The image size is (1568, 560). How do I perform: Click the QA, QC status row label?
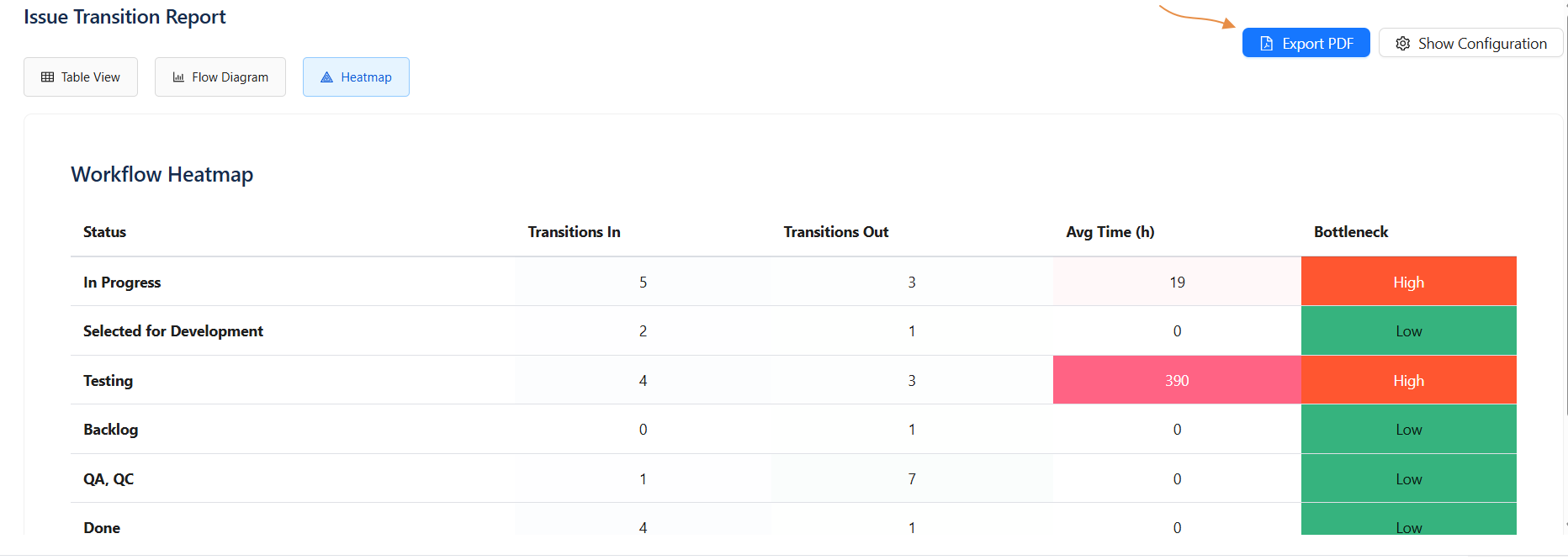pyautogui.click(x=109, y=479)
